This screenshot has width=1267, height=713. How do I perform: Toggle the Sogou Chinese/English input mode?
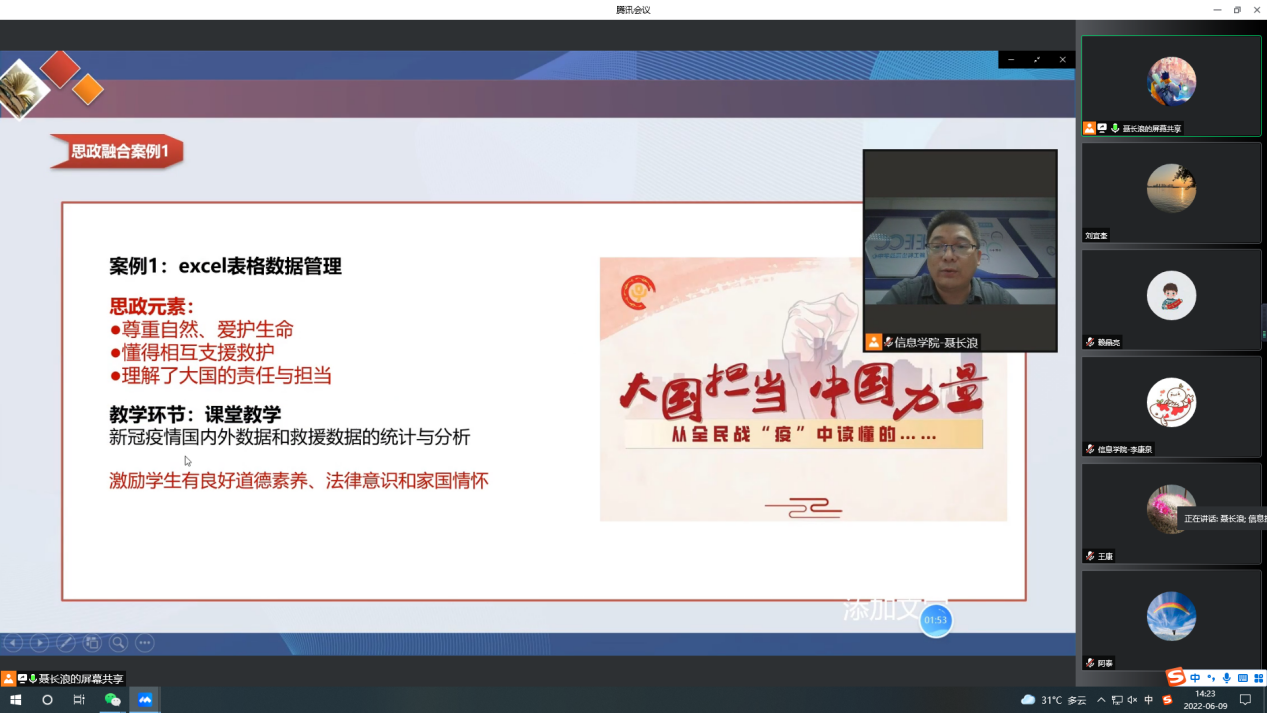pyautogui.click(x=1195, y=678)
